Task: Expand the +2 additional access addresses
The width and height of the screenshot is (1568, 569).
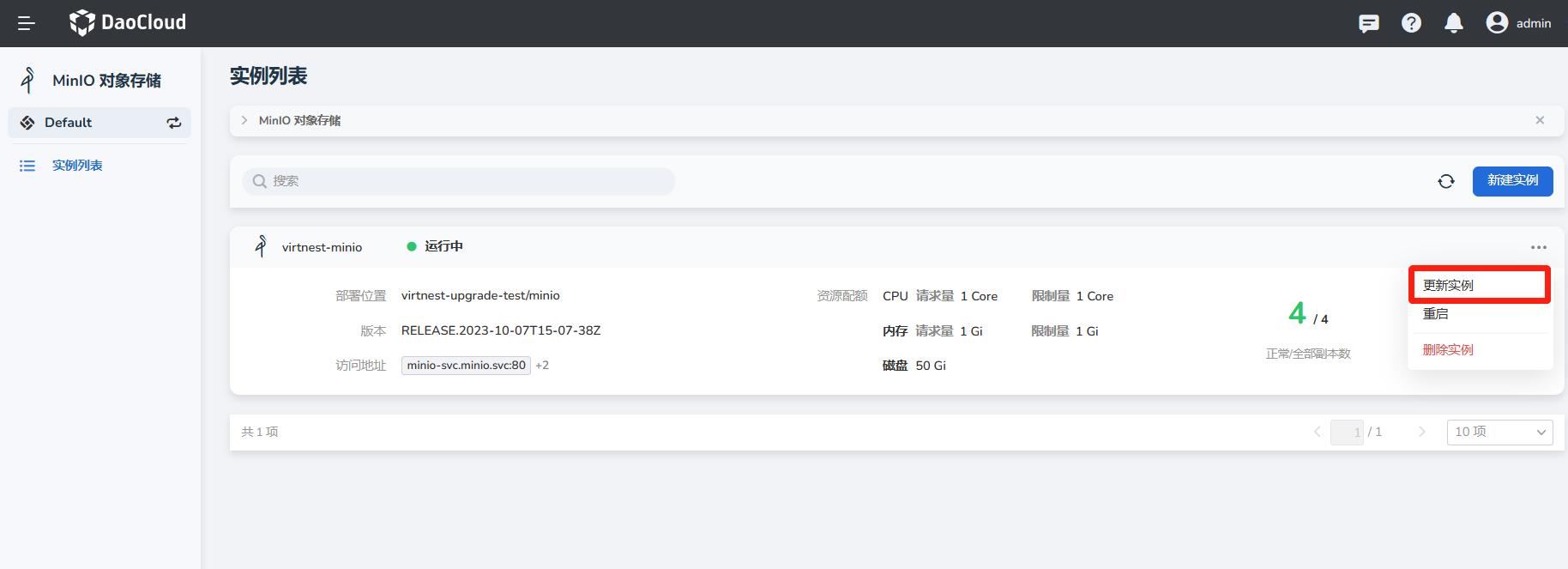Action: (542, 366)
